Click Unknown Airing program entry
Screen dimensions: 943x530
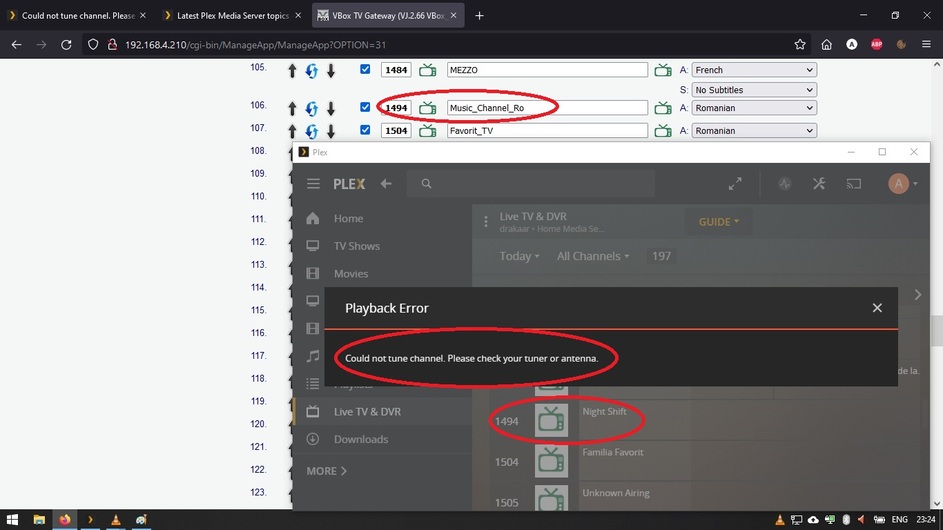(615, 493)
